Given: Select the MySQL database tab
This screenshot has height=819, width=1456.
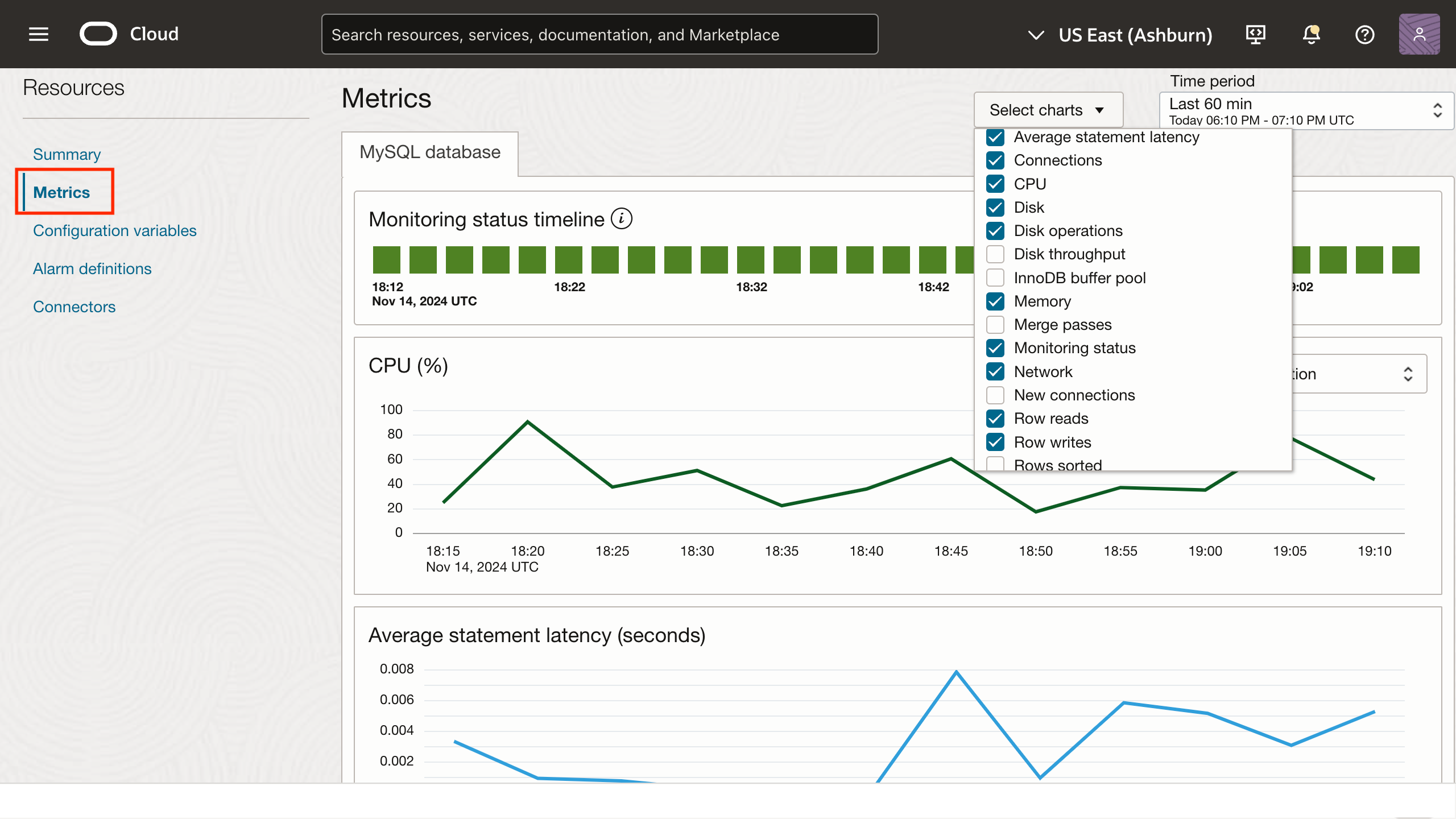Looking at the screenshot, I should [x=429, y=152].
